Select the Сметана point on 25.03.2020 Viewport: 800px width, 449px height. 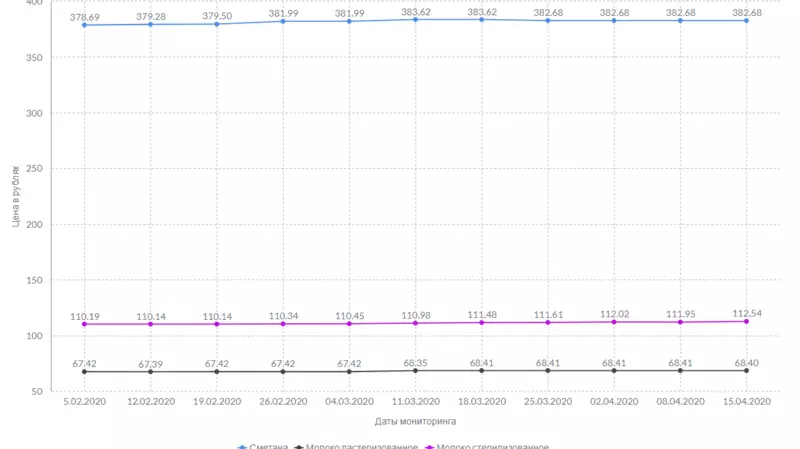click(x=548, y=20)
